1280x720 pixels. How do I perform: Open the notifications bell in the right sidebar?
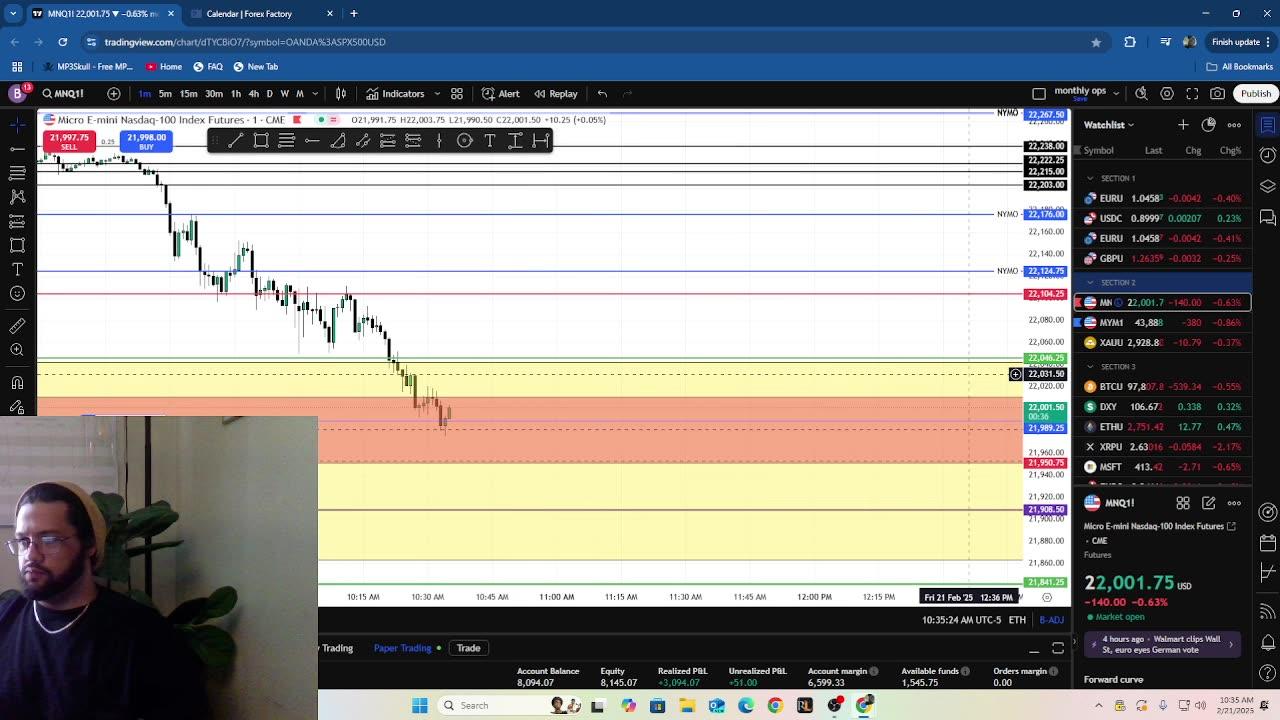(x=1267, y=640)
